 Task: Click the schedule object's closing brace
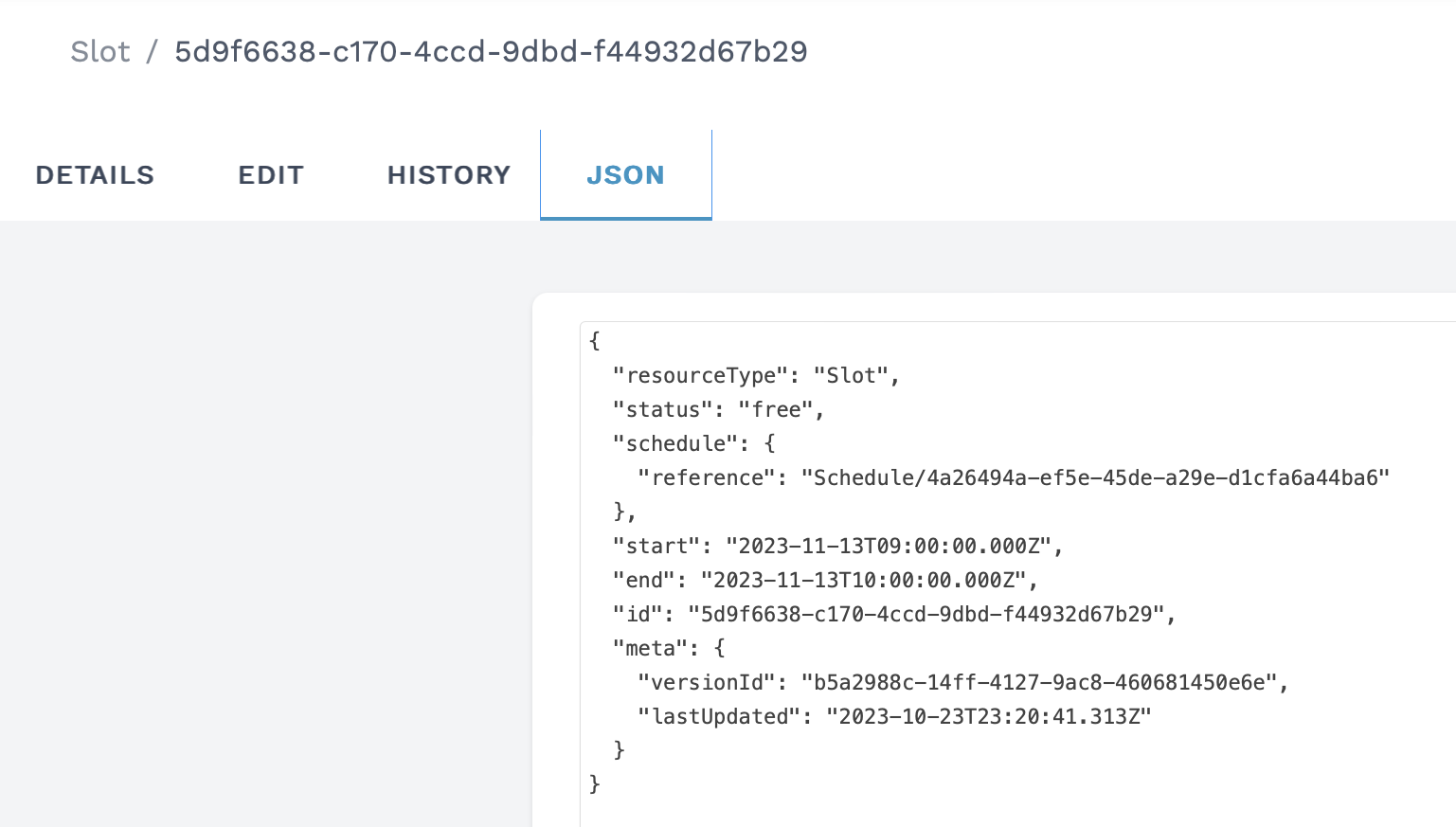point(620,512)
